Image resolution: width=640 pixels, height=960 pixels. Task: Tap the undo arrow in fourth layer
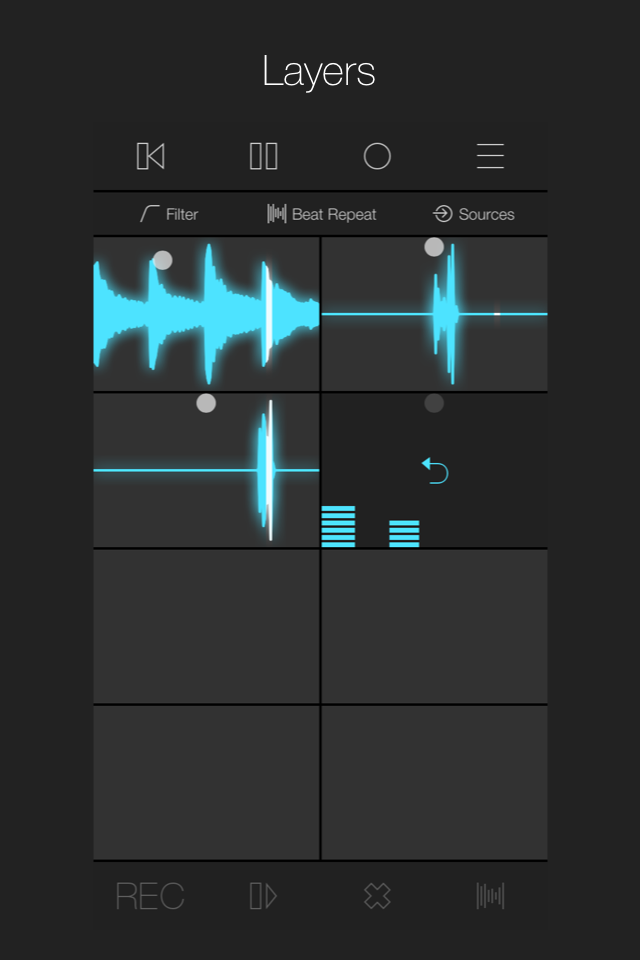tap(435, 470)
